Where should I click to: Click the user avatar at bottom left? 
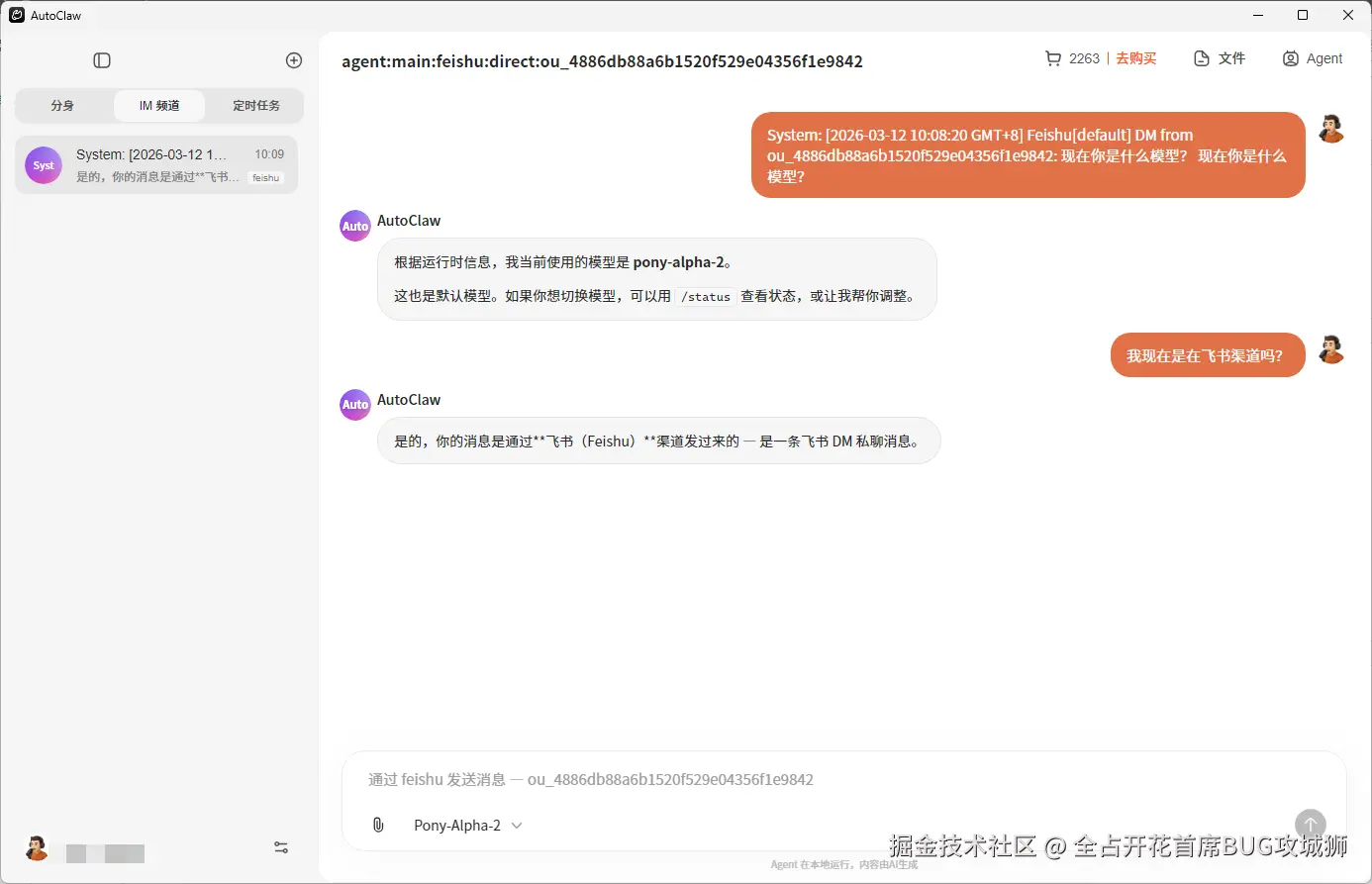click(37, 847)
